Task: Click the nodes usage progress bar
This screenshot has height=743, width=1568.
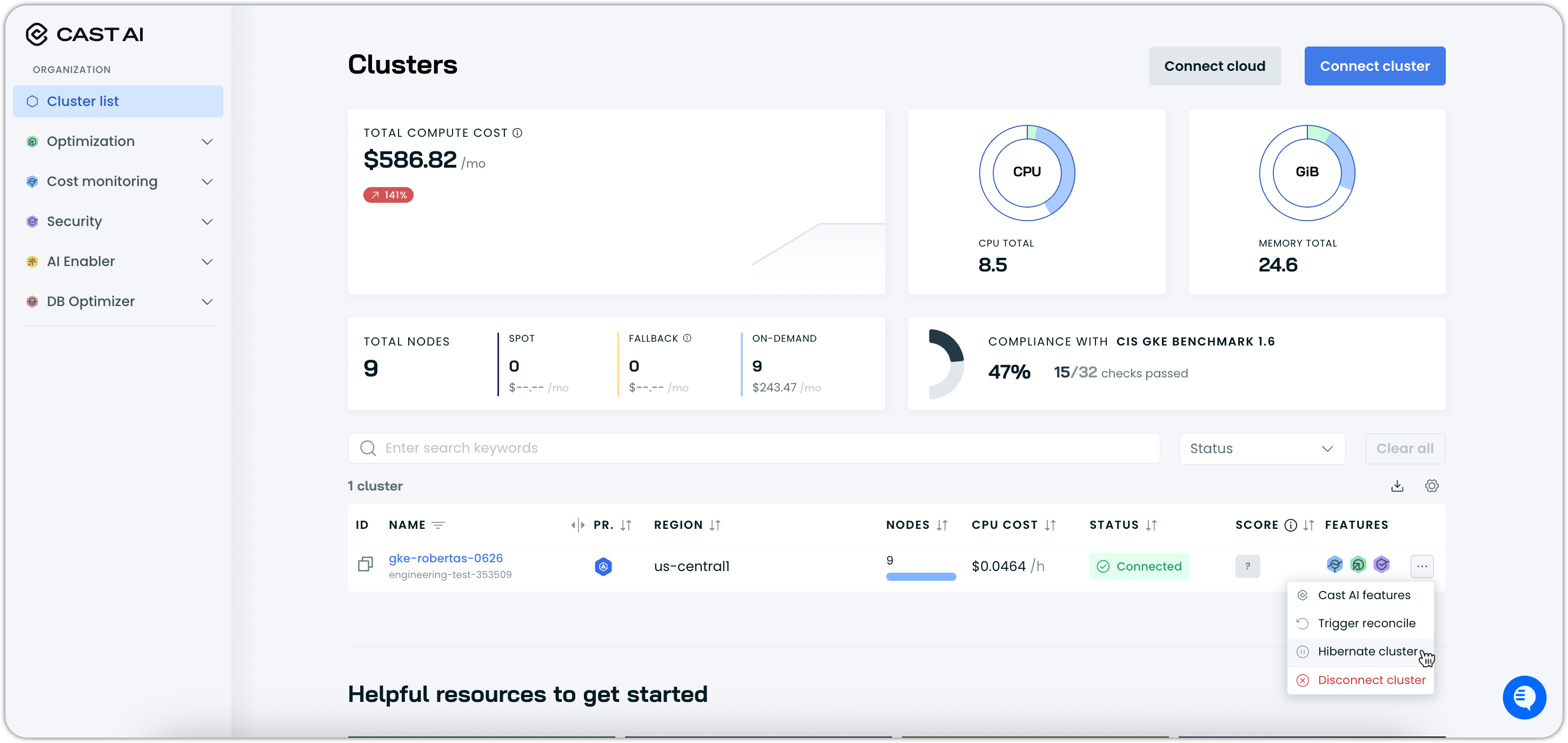Action: click(920, 576)
